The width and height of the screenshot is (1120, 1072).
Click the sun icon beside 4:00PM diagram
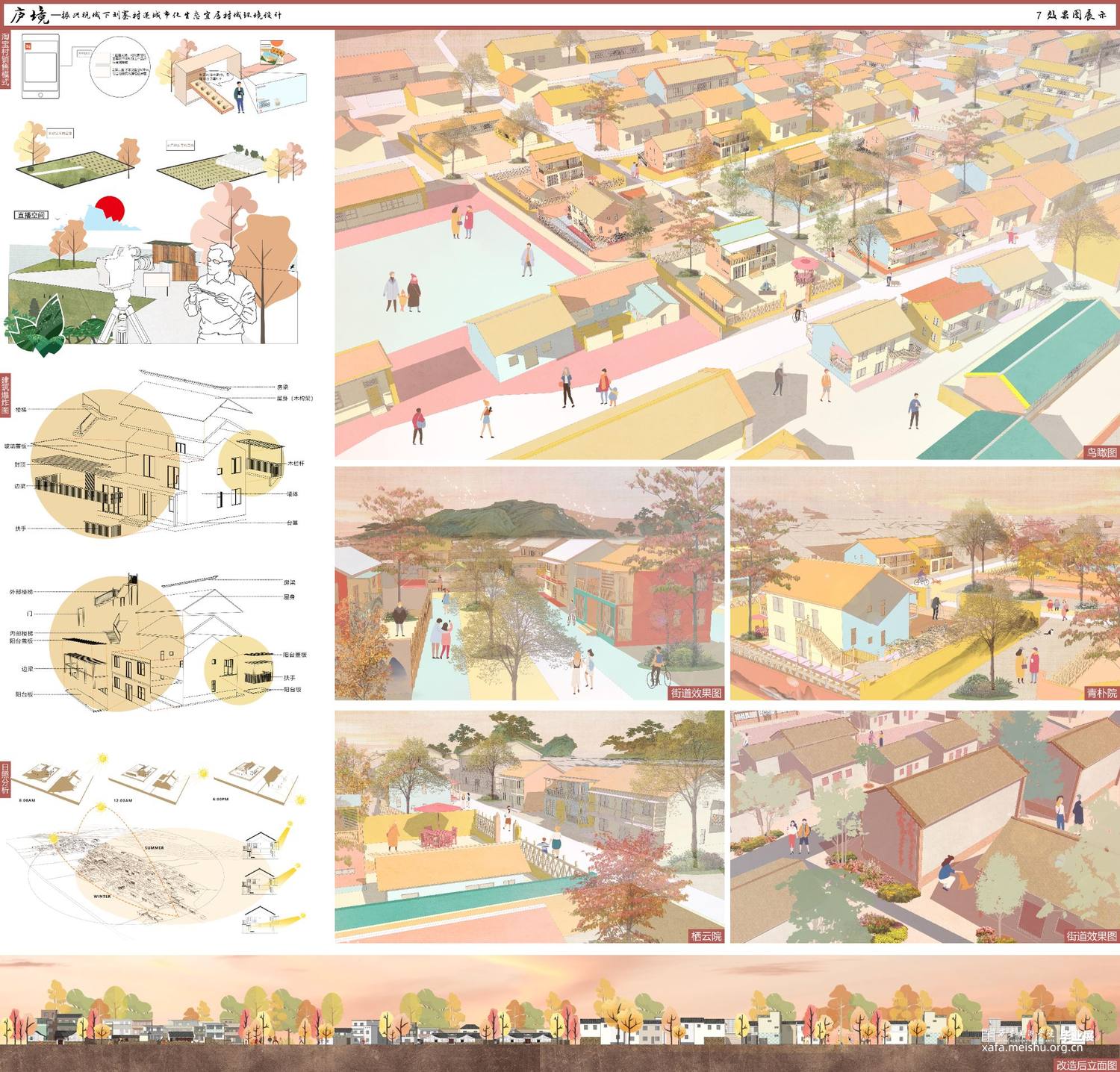[301, 800]
